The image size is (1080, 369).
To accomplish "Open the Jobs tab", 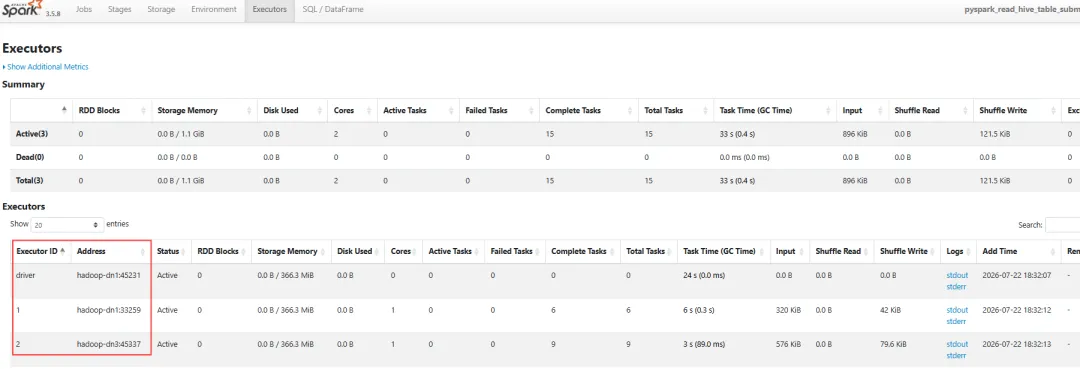I will (83, 10).
